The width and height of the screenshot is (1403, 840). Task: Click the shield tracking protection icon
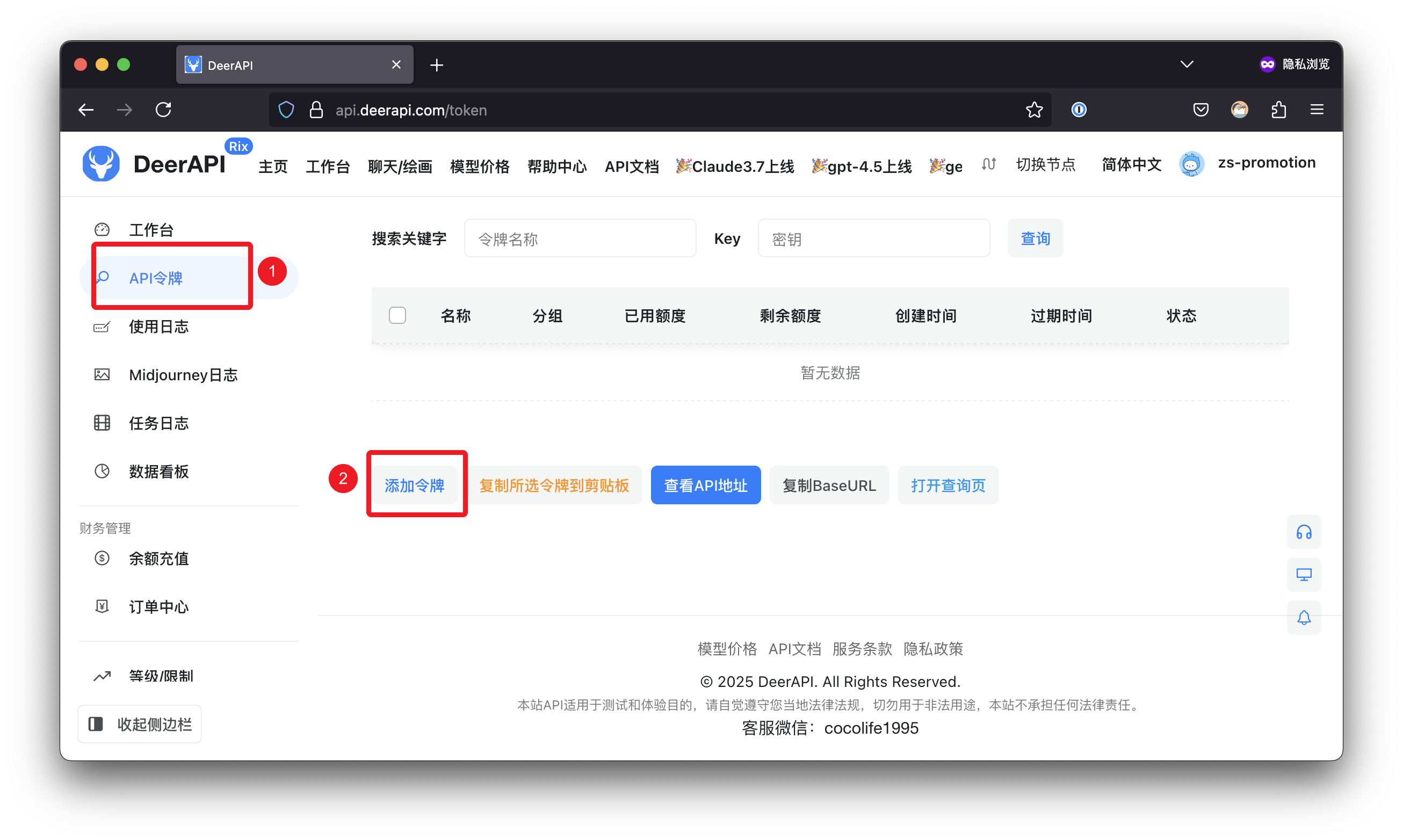click(x=286, y=110)
